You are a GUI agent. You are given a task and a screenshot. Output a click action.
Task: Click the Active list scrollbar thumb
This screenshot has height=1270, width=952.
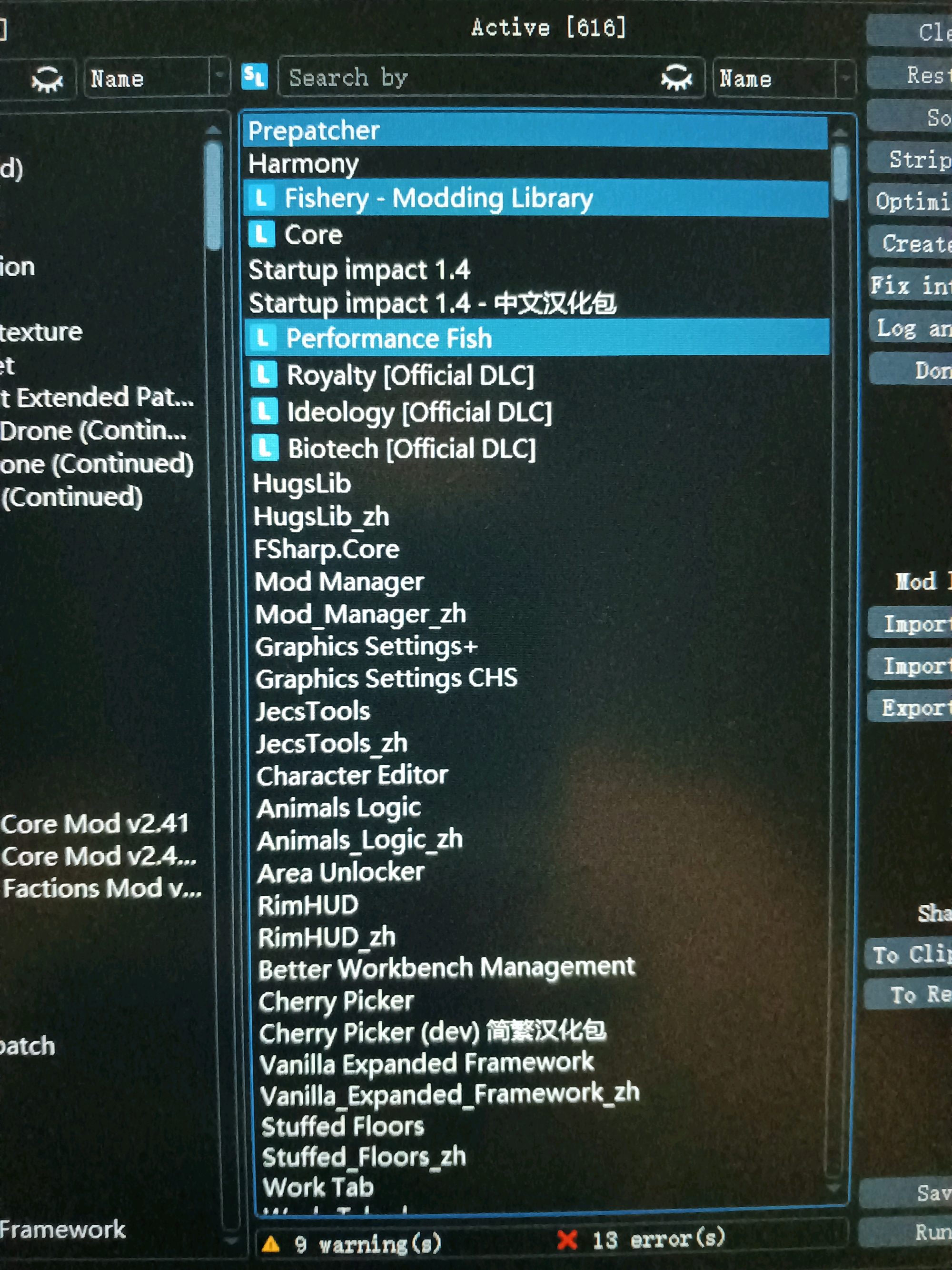841,172
